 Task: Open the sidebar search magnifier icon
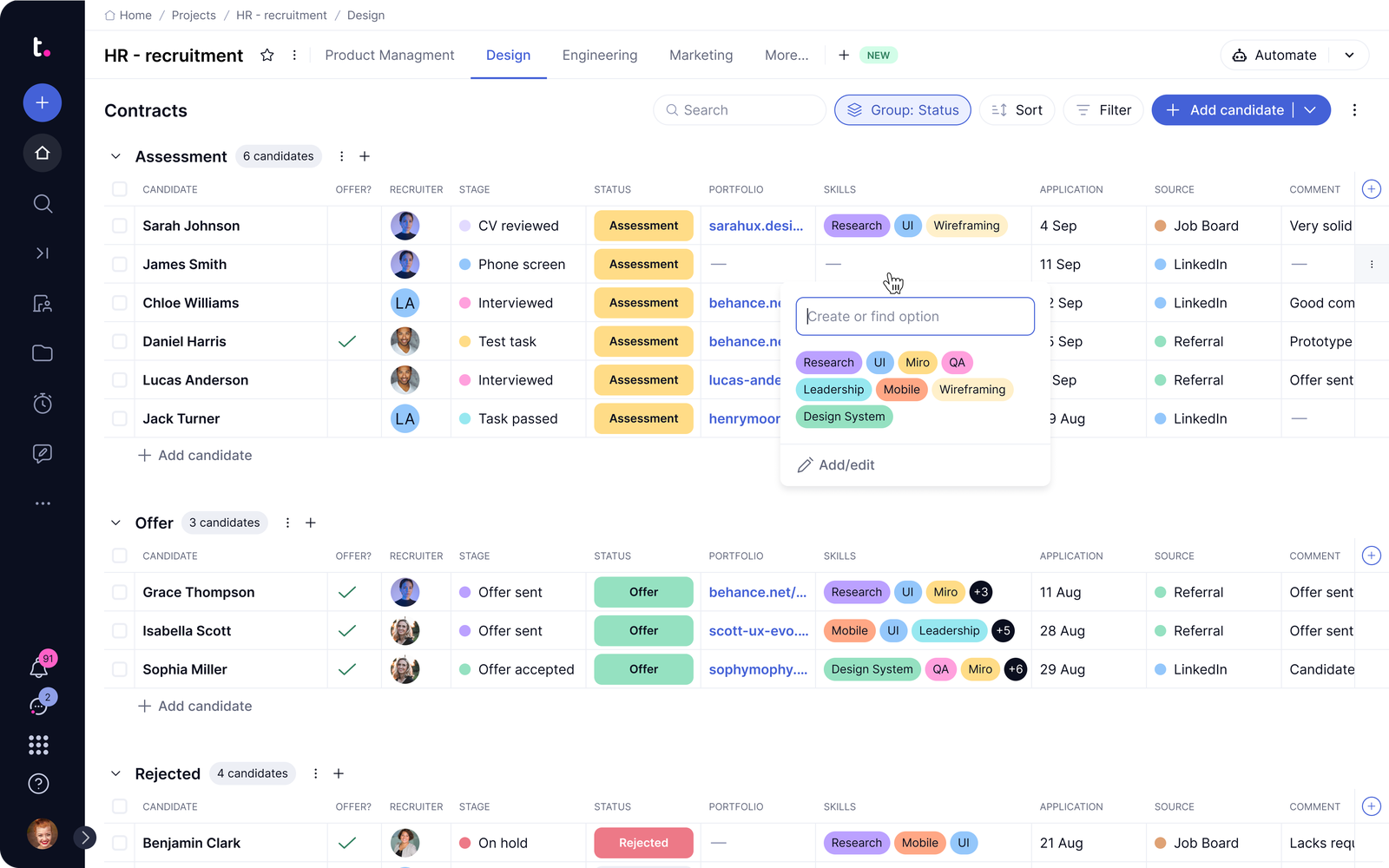[x=43, y=204]
